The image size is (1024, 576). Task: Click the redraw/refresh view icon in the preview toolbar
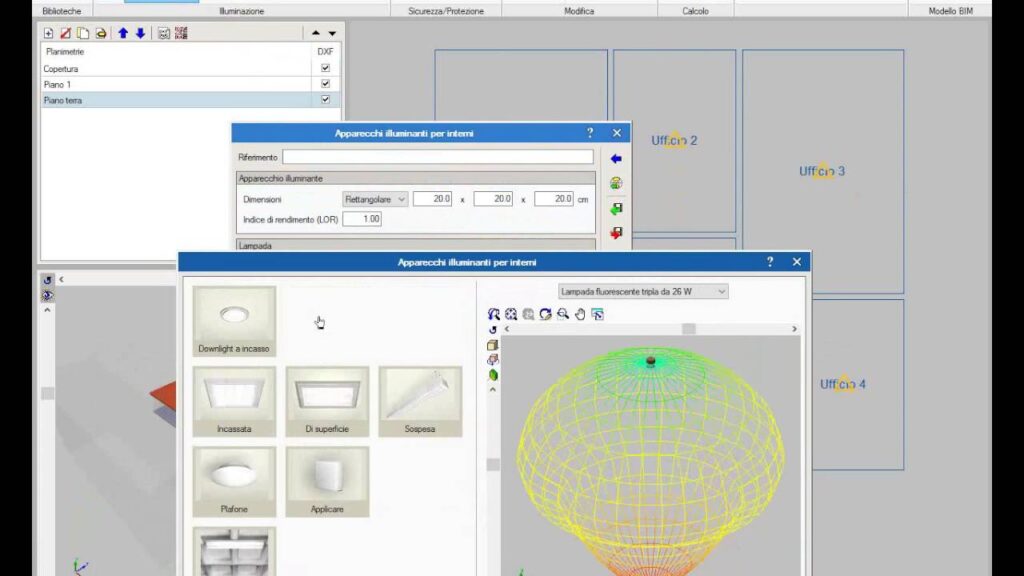[x=545, y=314]
